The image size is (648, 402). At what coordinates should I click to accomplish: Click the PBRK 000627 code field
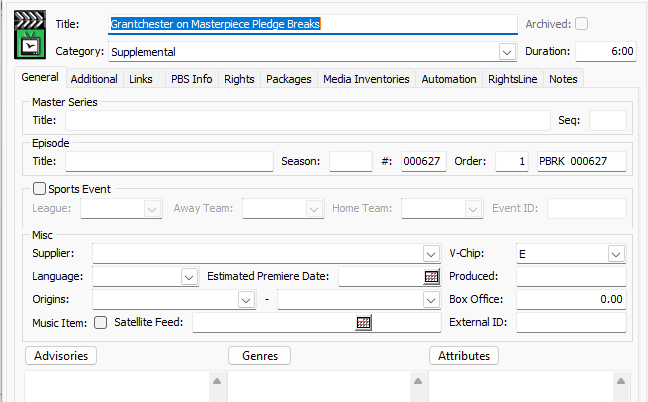(x=582, y=162)
